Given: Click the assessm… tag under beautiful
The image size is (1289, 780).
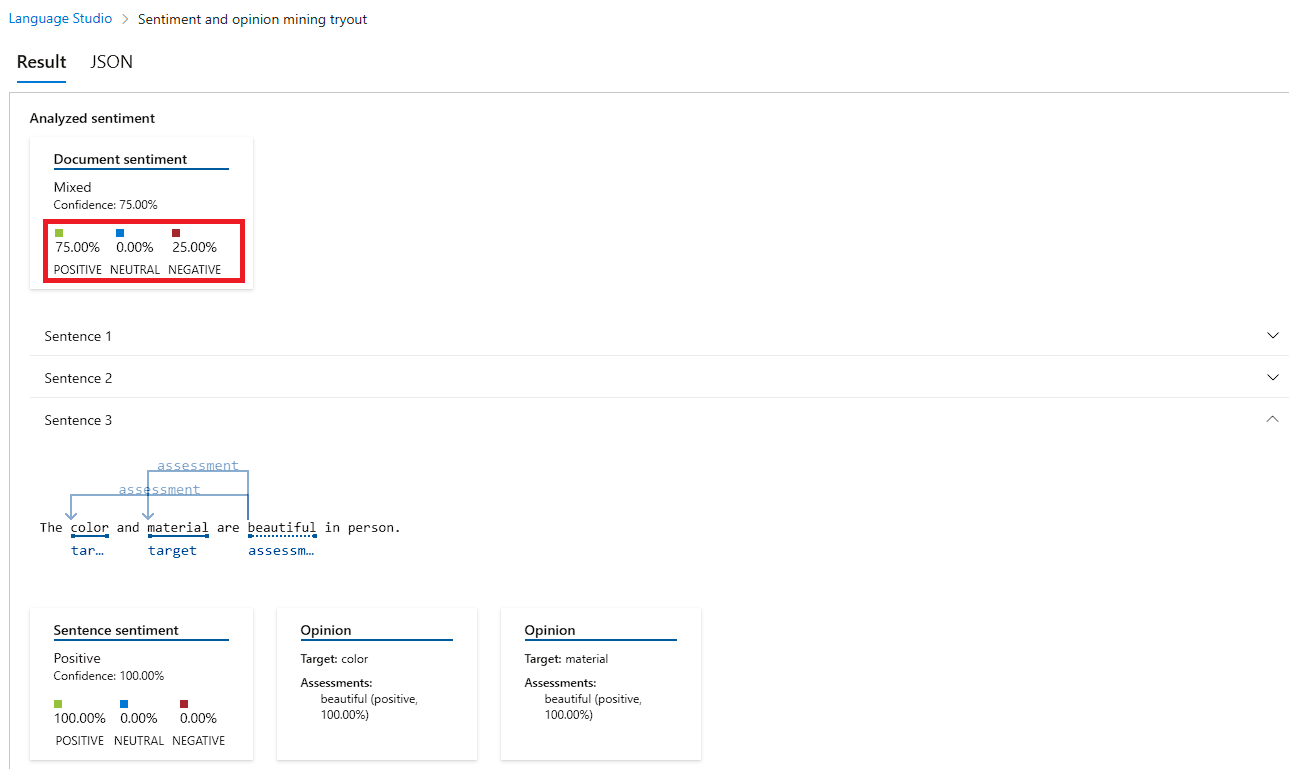Looking at the screenshot, I should coord(281,551).
